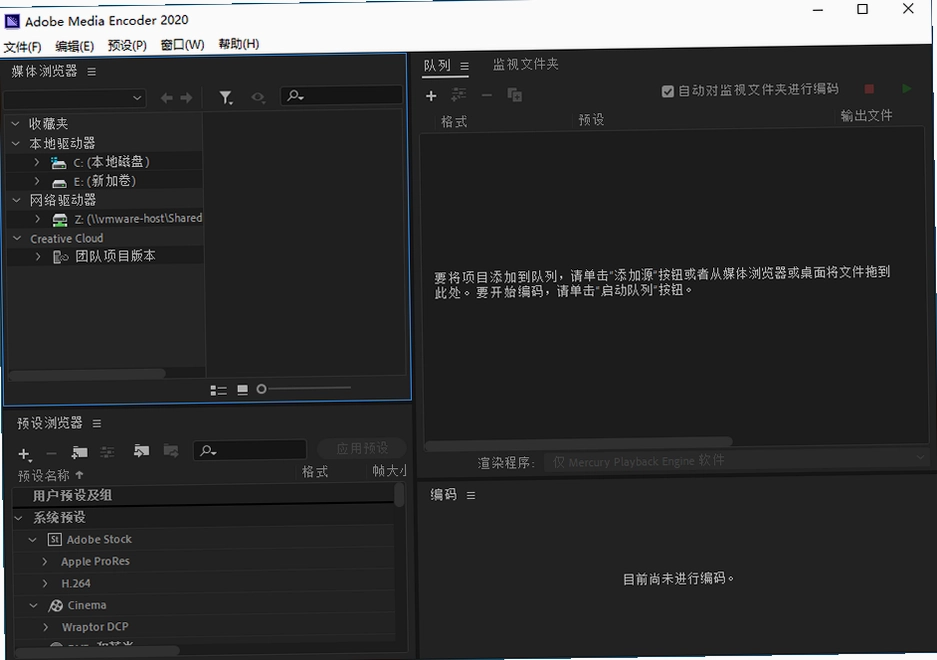The height and width of the screenshot is (660, 937).
Task: Delete preset with minus icon
Action: tap(51, 454)
